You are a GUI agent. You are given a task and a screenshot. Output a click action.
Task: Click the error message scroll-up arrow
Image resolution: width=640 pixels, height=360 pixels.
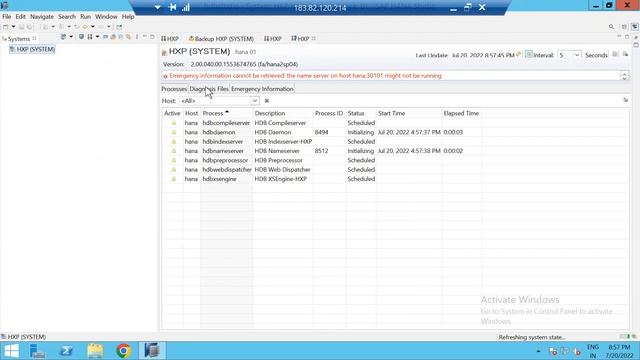[624, 73]
